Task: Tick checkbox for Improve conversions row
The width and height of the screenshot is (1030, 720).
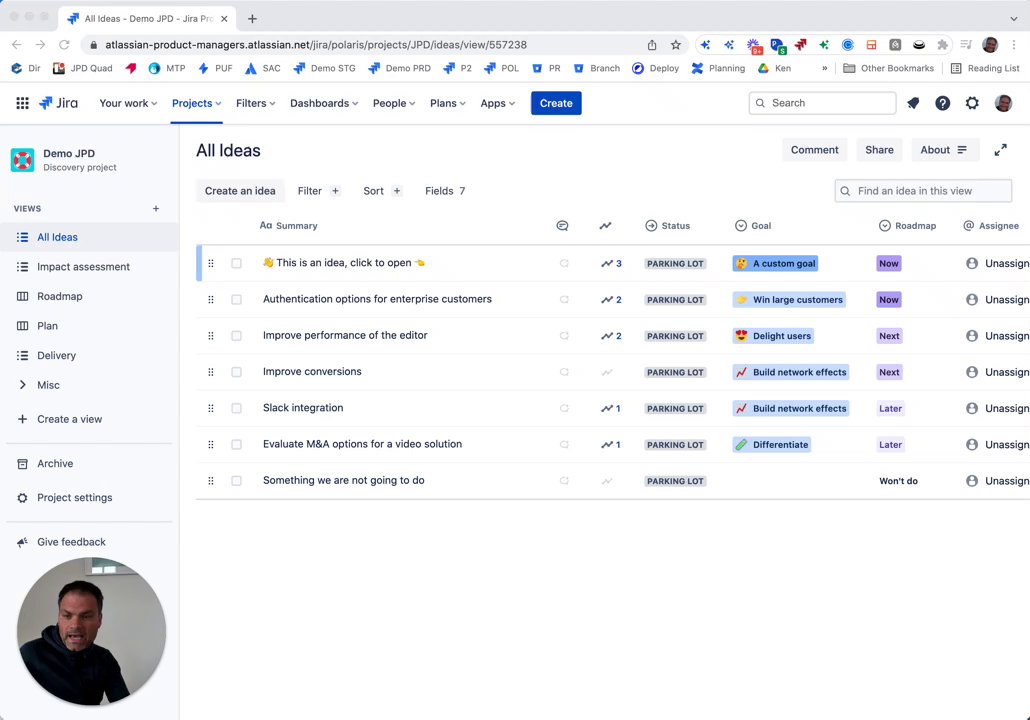Action: (236, 372)
